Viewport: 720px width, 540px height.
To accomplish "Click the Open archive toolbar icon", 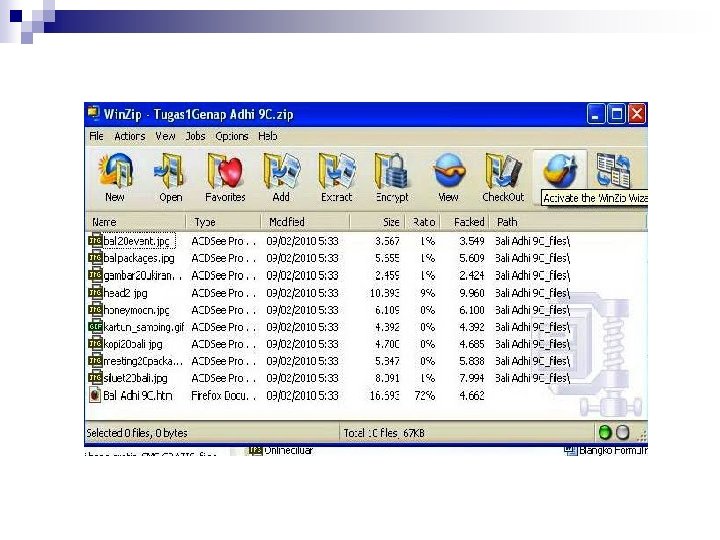I will coord(170,171).
